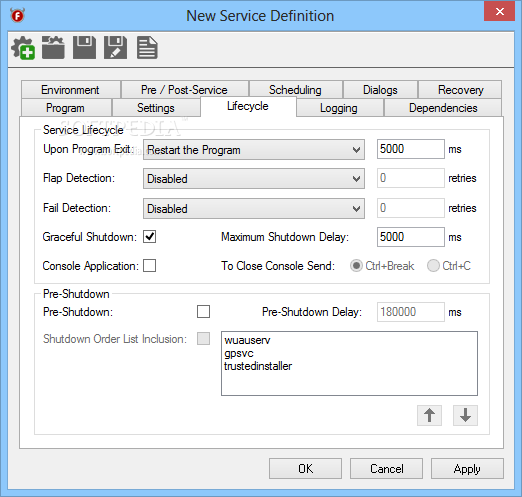
Task: Move selected service up with arrow button
Action: point(429,415)
